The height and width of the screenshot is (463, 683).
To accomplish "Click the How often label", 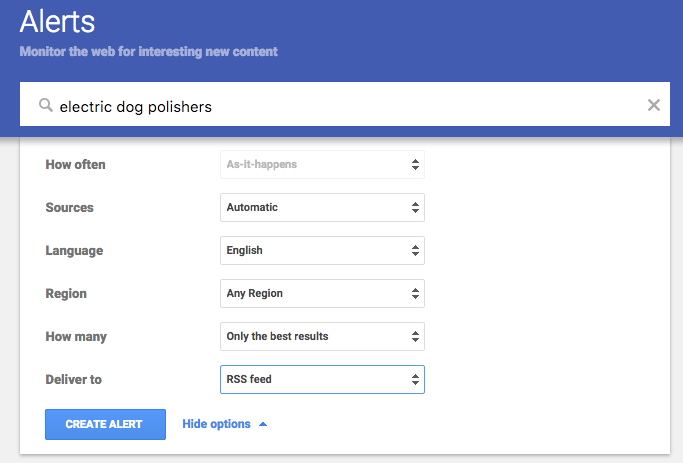I will click(x=75, y=164).
